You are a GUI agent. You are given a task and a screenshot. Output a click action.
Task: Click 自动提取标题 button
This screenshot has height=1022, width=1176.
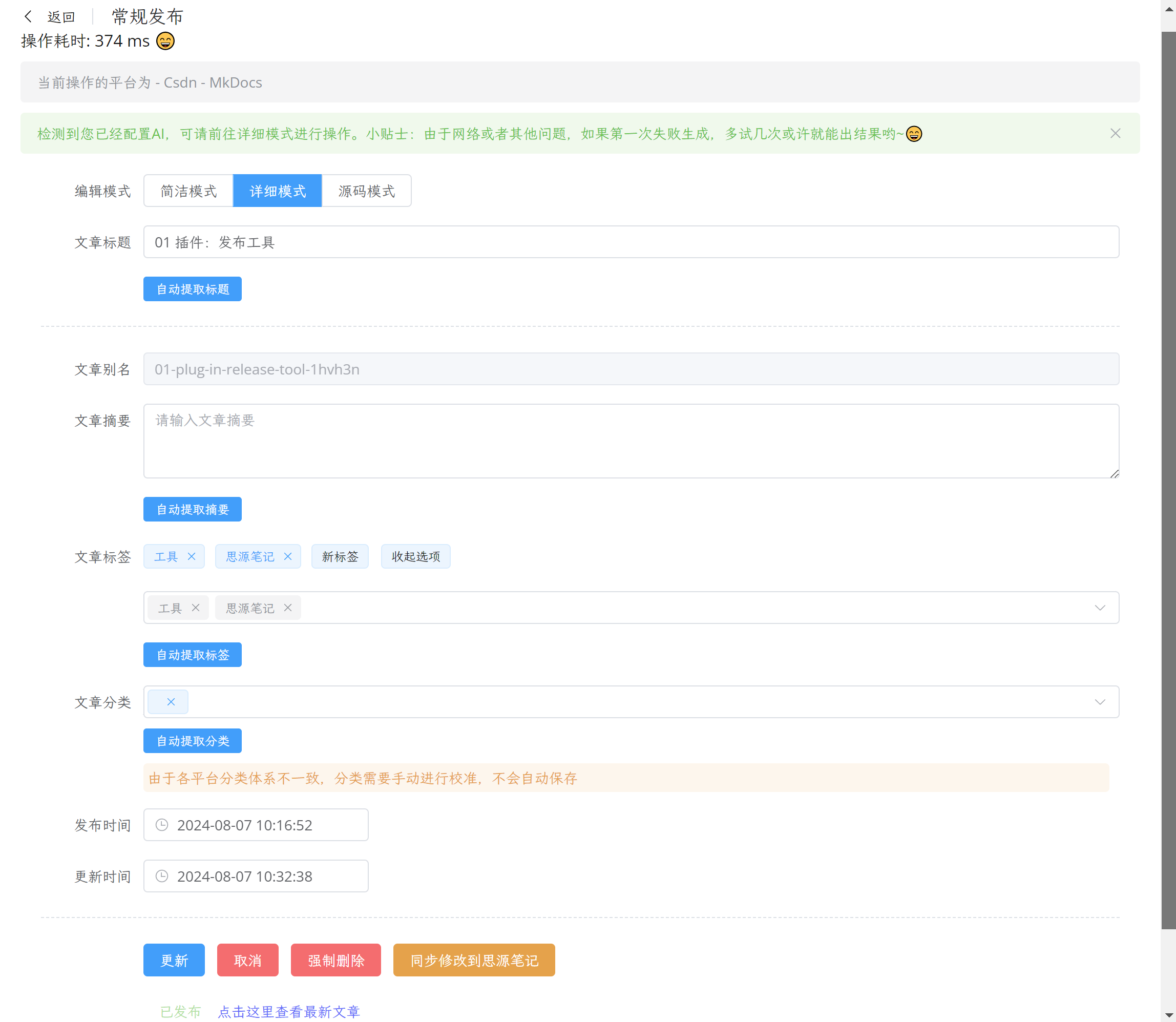pos(193,289)
